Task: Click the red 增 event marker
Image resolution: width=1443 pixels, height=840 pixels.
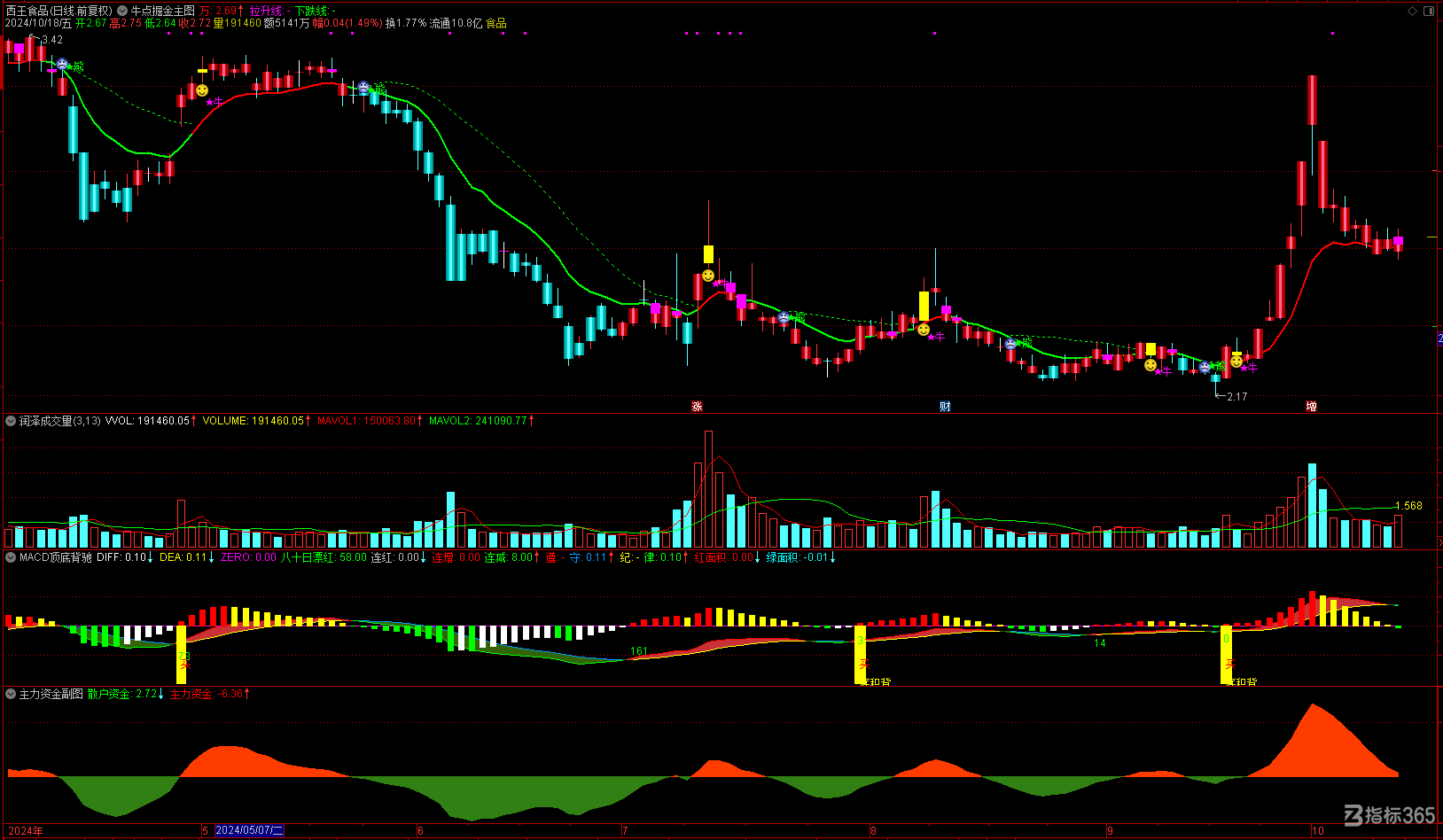Action: pyautogui.click(x=1311, y=407)
